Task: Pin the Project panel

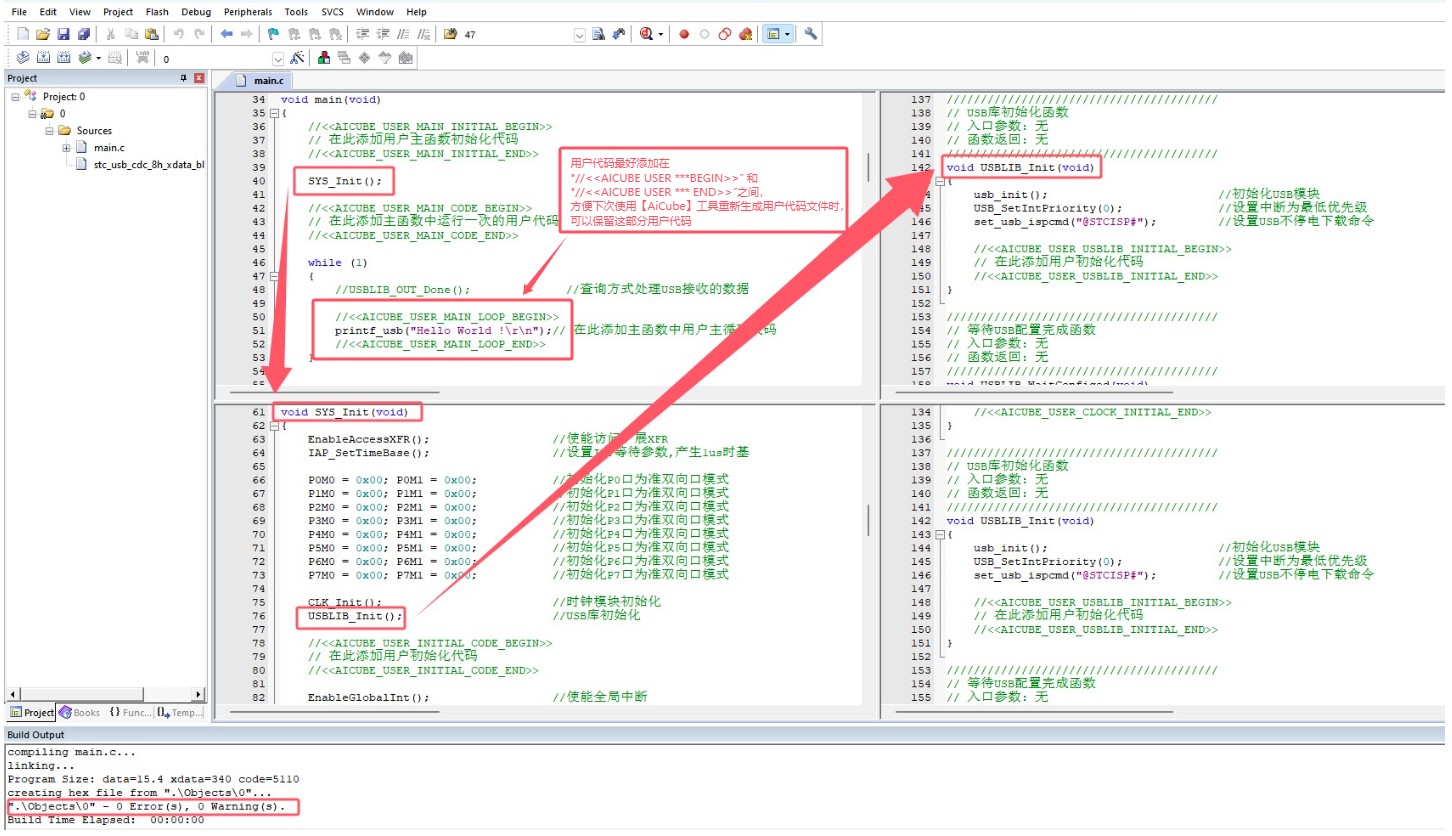Action: click(183, 78)
